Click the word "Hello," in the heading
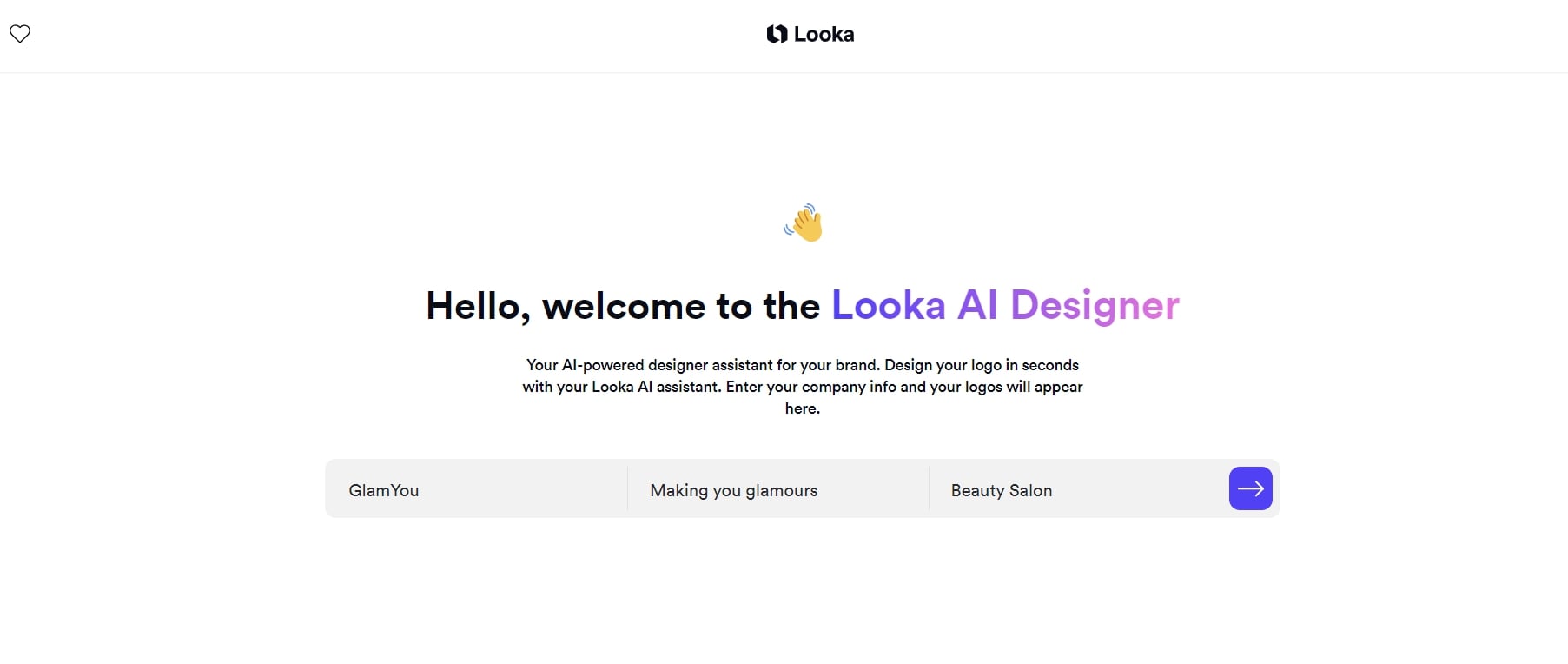 477,306
